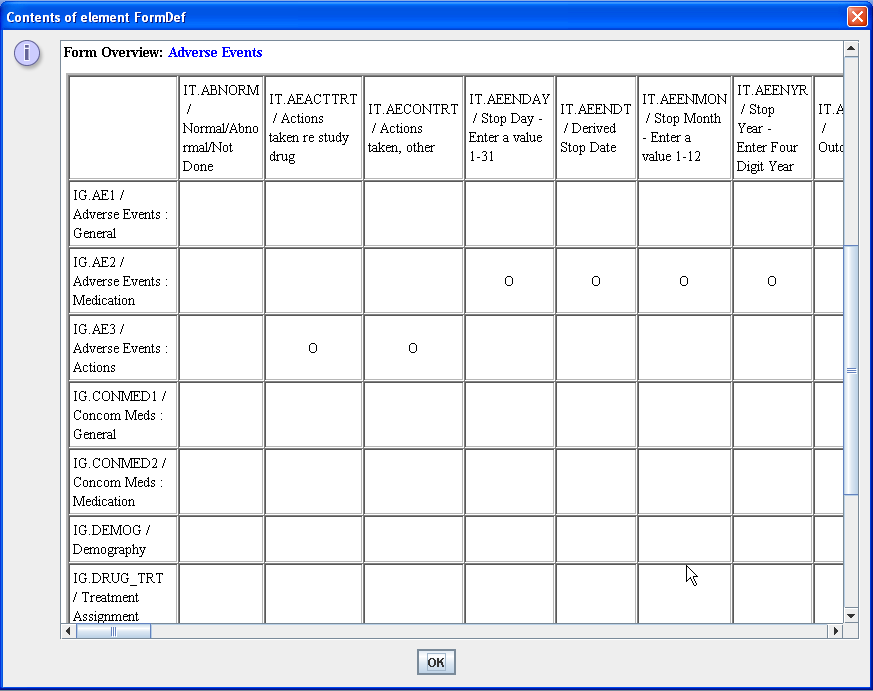Click the OK button
This screenshot has height=691, width=873.
point(436,662)
